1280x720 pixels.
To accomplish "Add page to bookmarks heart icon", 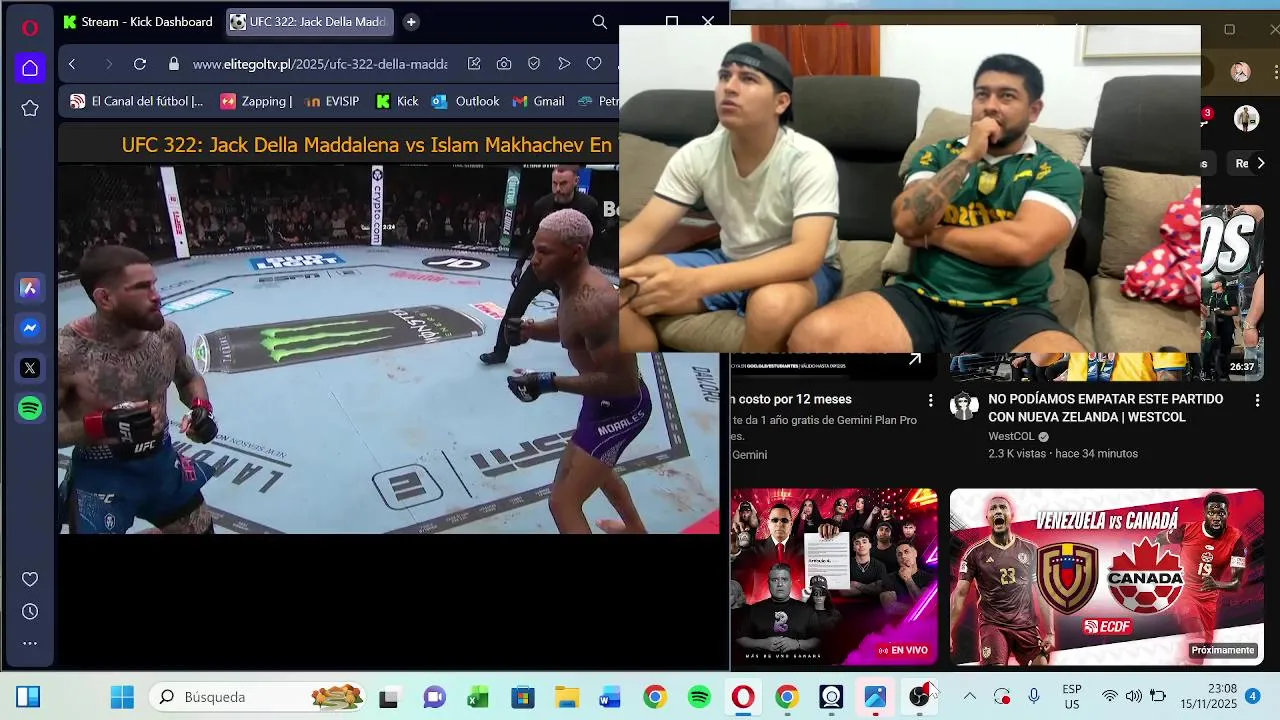I will click(594, 64).
